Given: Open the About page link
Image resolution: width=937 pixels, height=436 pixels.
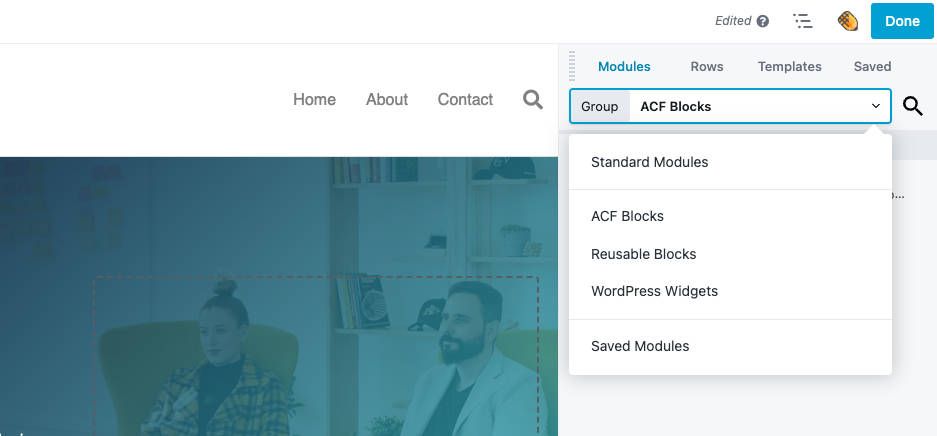Looking at the screenshot, I should [x=386, y=99].
